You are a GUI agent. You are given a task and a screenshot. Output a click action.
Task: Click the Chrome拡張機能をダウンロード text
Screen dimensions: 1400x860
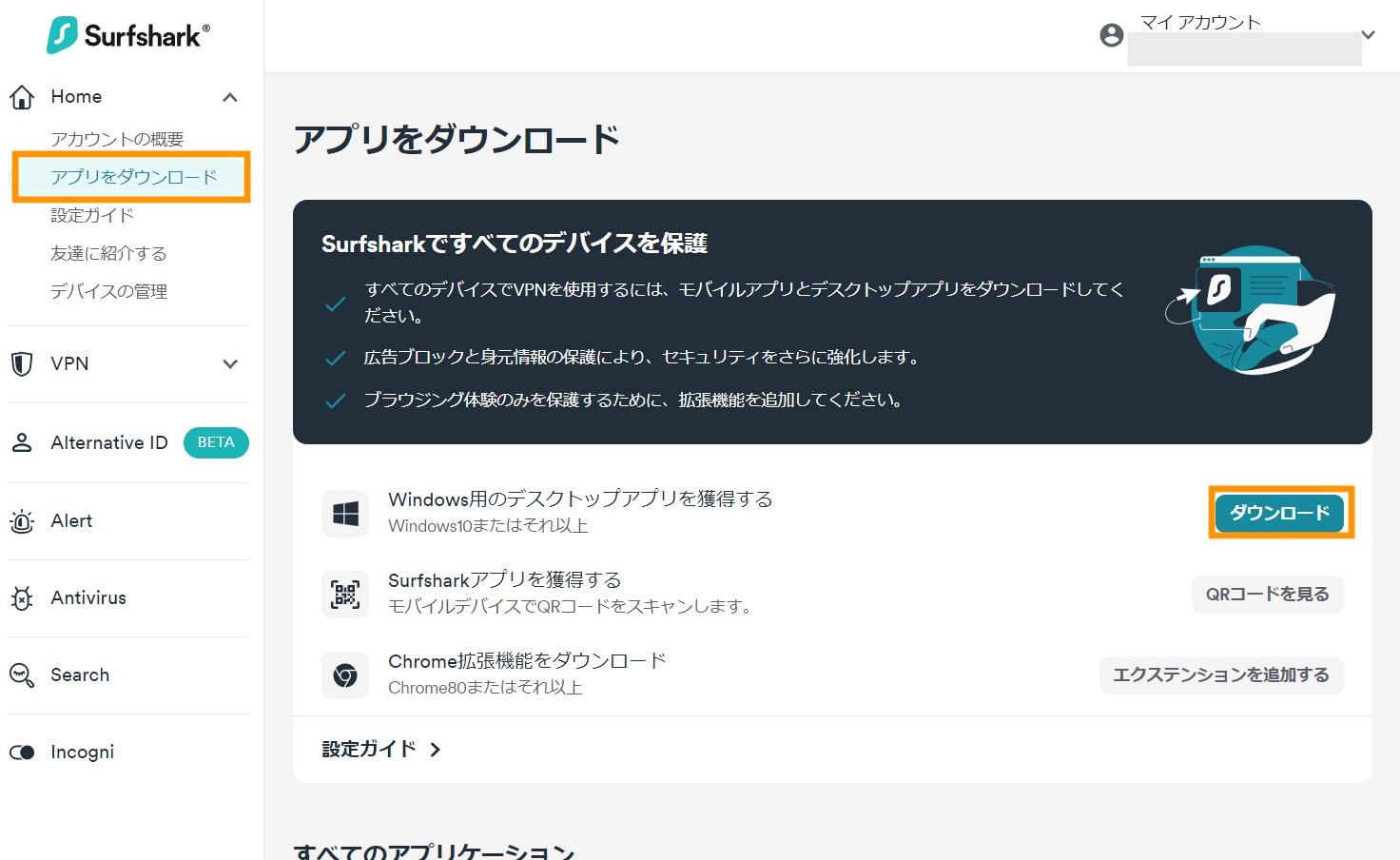click(x=527, y=661)
